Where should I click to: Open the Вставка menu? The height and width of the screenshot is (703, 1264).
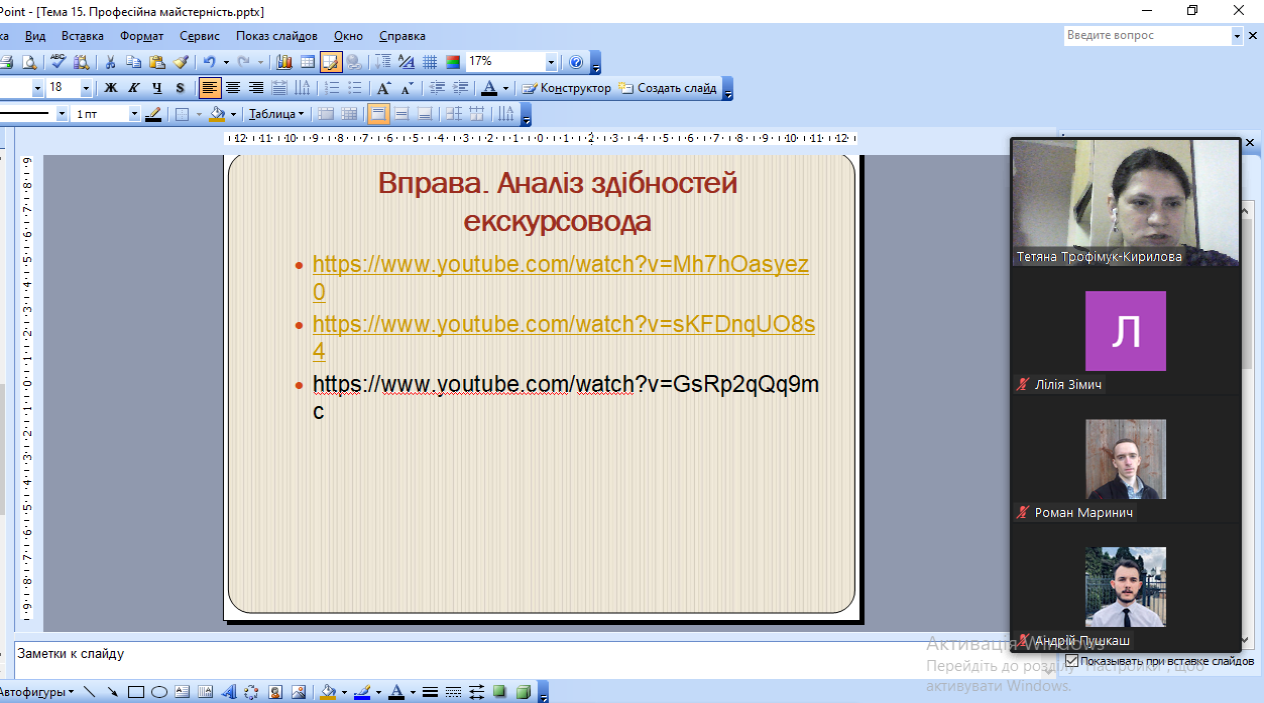click(x=82, y=36)
